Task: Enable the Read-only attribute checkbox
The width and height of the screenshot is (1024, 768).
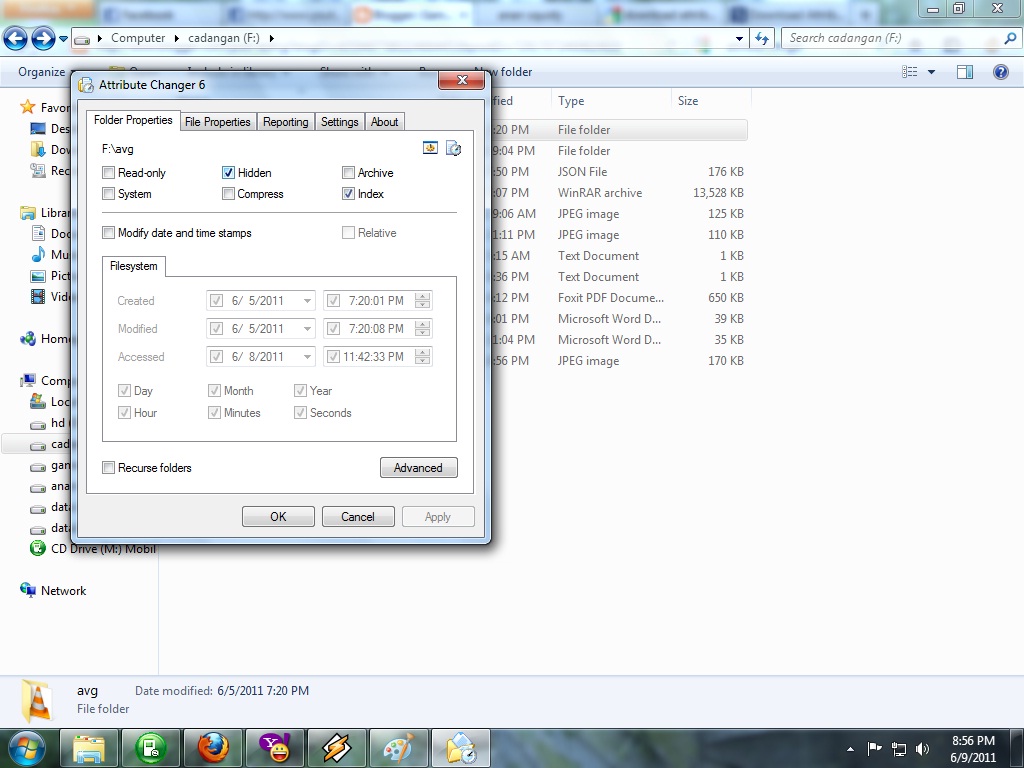Action: click(108, 172)
